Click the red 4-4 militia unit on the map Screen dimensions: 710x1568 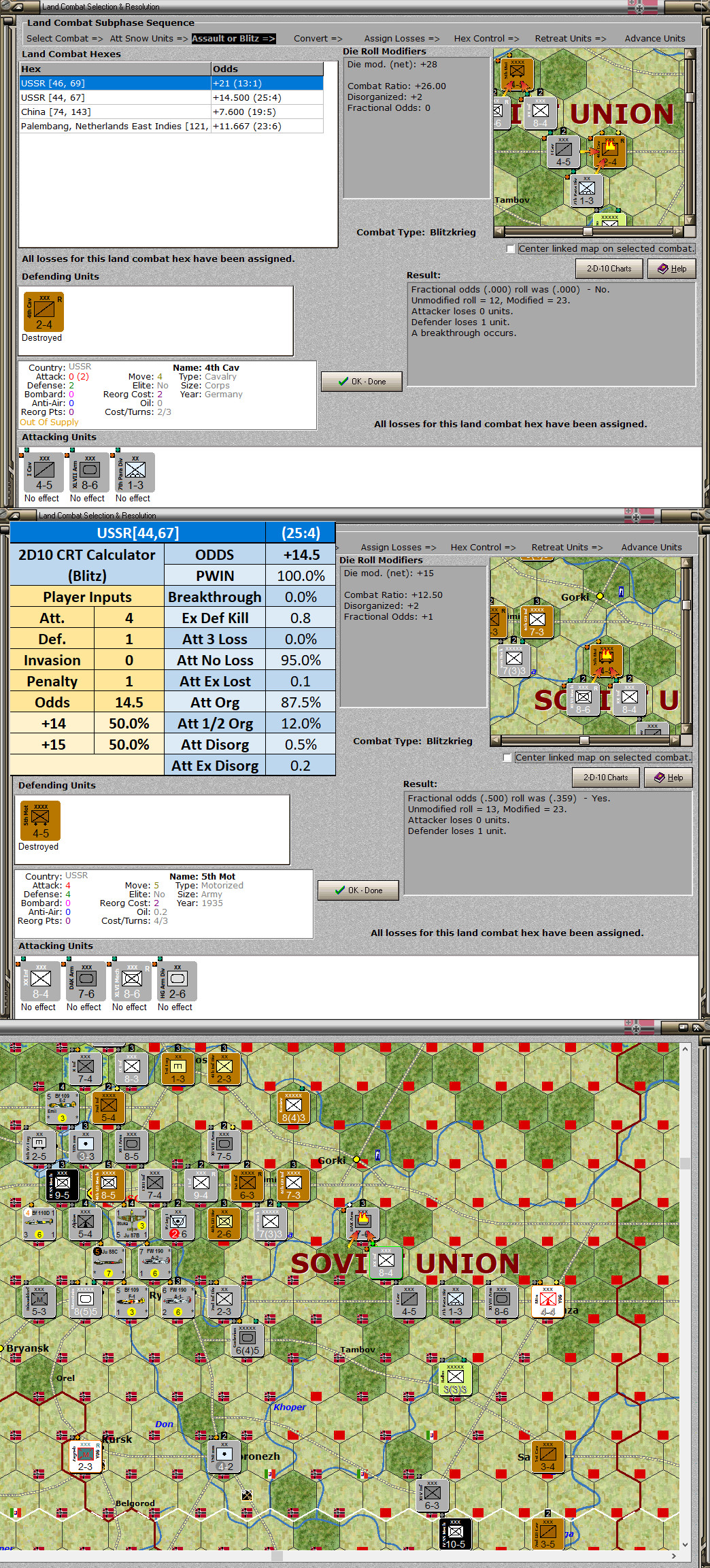click(548, 1302)
